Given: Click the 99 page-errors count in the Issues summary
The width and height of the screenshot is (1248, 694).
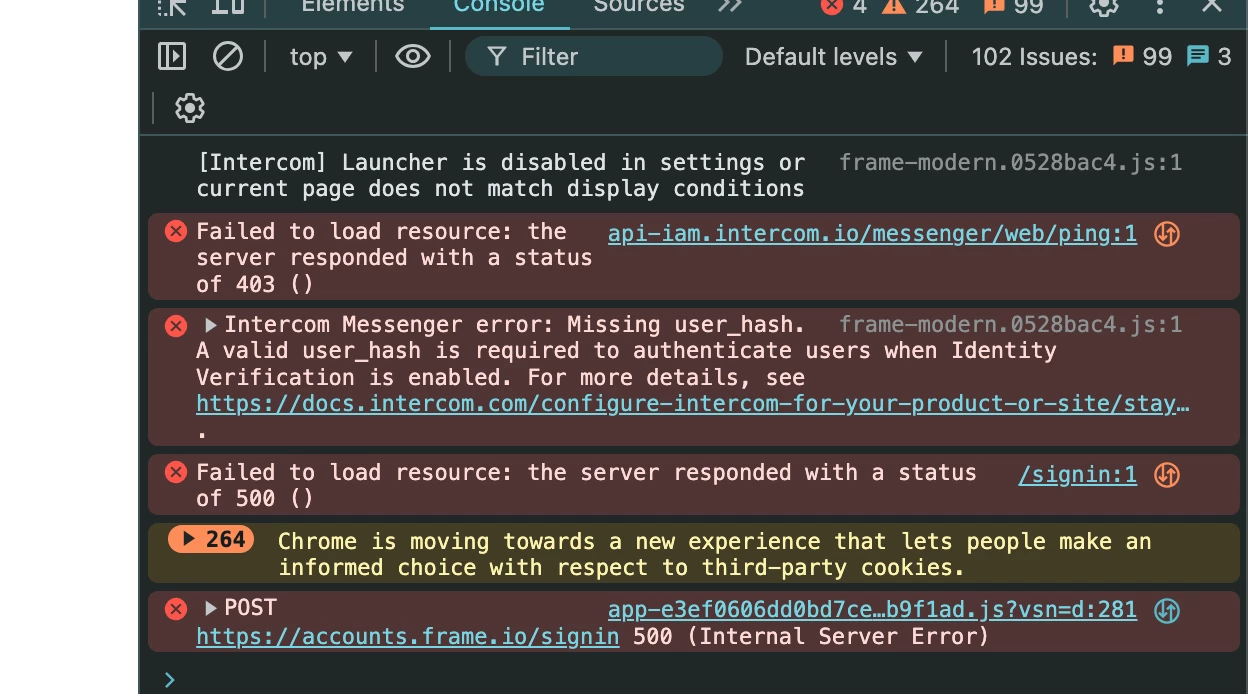Looking at the screenshot, I should pos(1142,57).
